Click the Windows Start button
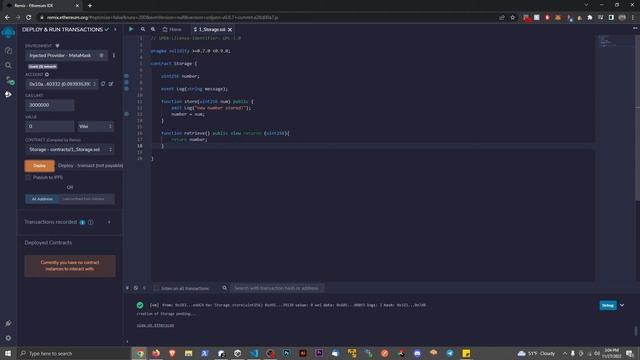The width and height of the screenshot is (640, 360). (8, 353)
